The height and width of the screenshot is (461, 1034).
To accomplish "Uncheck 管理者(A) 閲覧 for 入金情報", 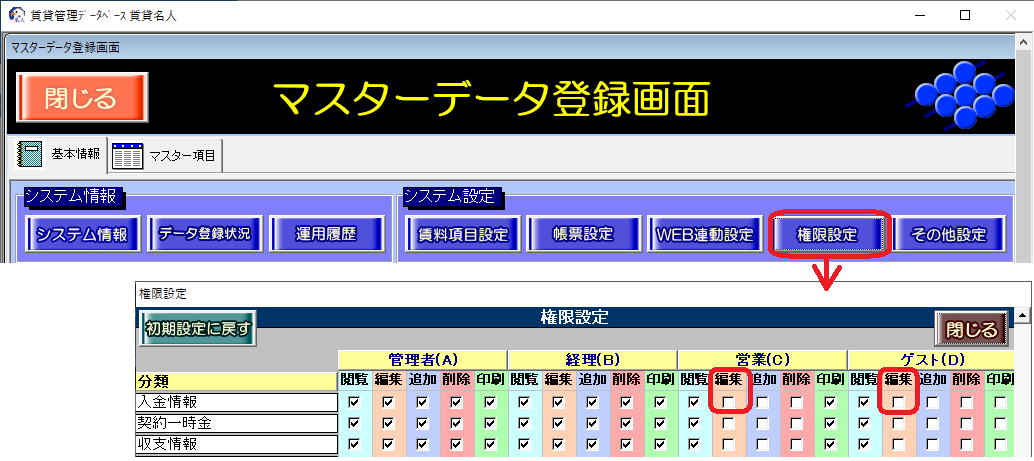I will click(354, 402).
